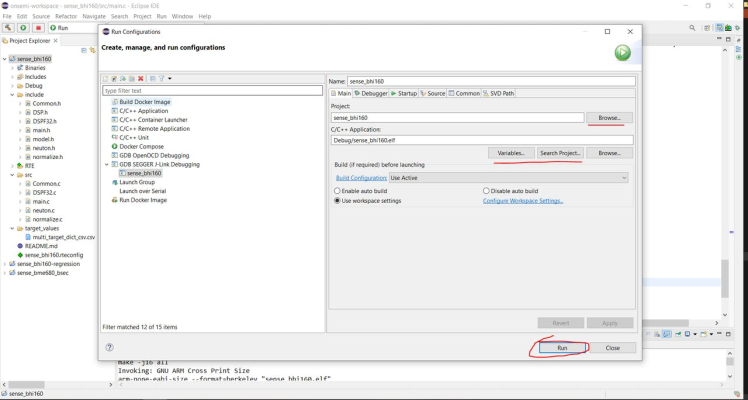Enable auto build radio option
Screen dimensions: 748x400
click(x=338, y=191)
